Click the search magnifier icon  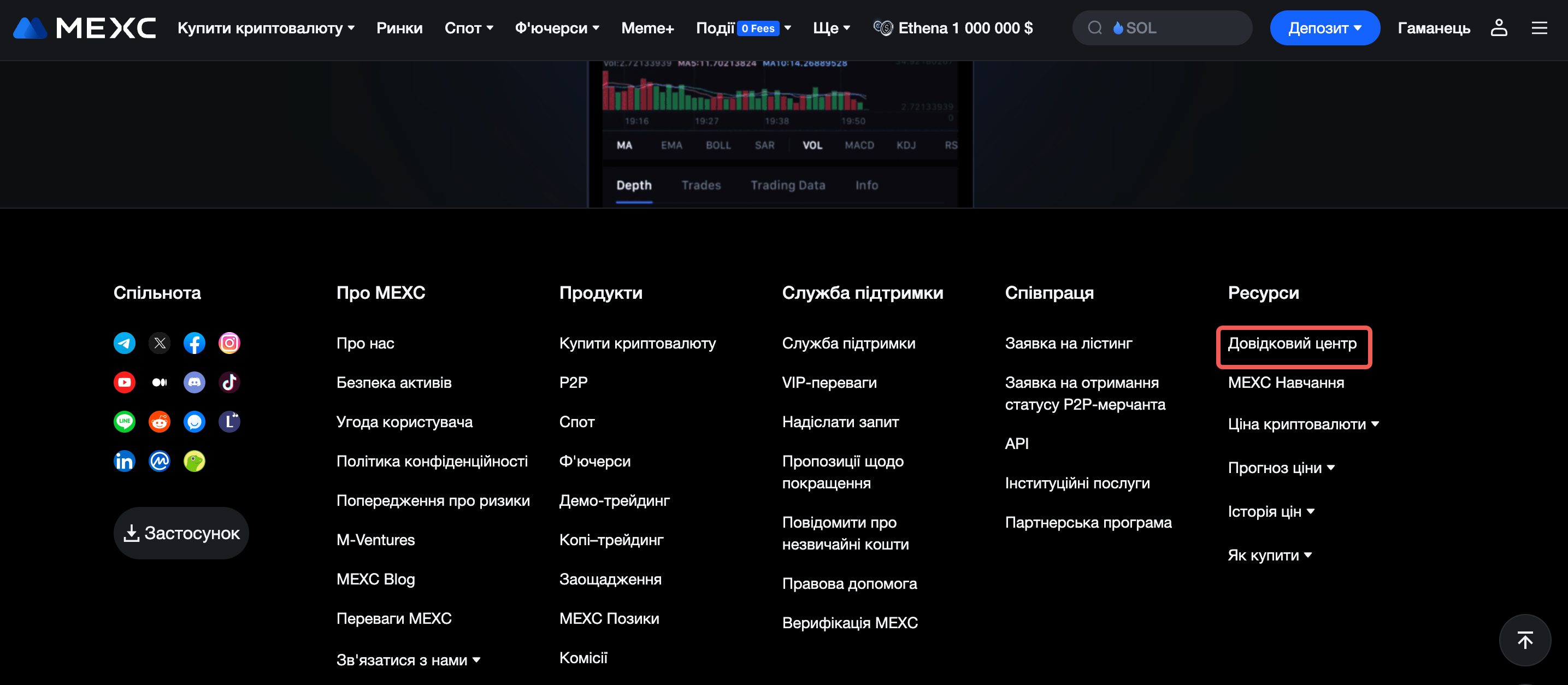(x=1094, y=28)
